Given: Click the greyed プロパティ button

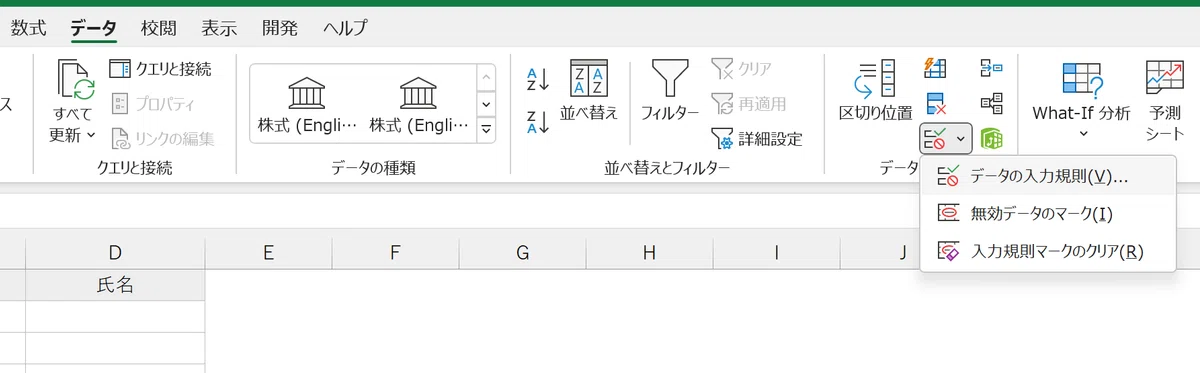Looking at the screenshot, I should tap(153, 104).
